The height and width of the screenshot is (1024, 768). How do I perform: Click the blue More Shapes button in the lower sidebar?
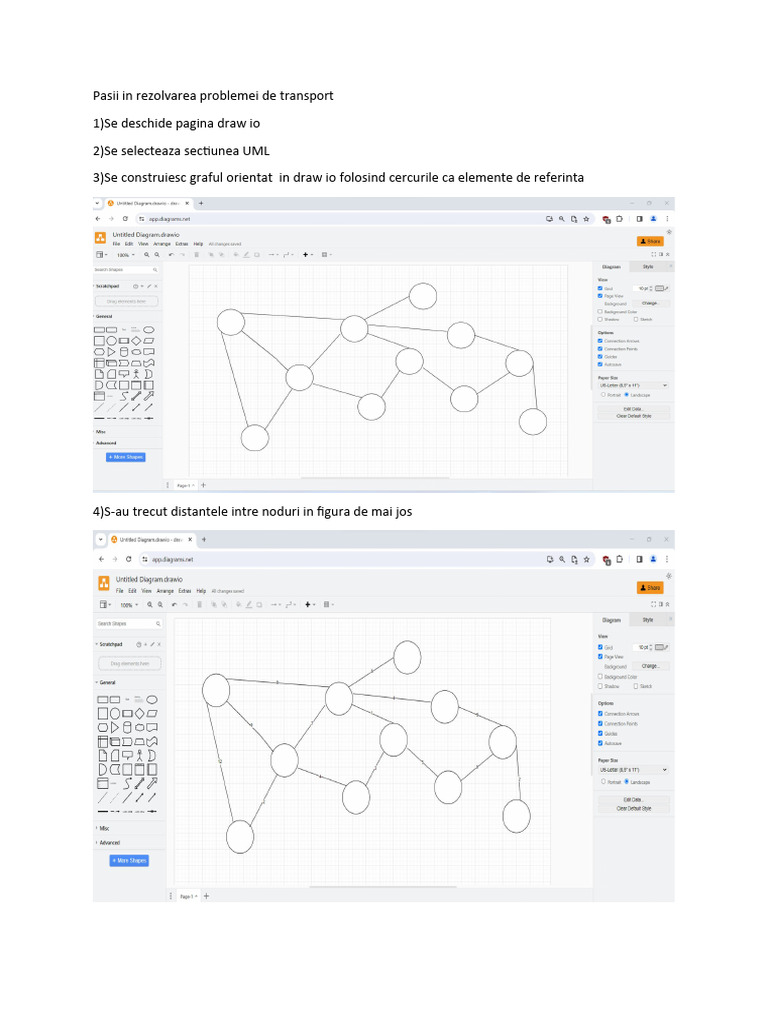point(129,860)
